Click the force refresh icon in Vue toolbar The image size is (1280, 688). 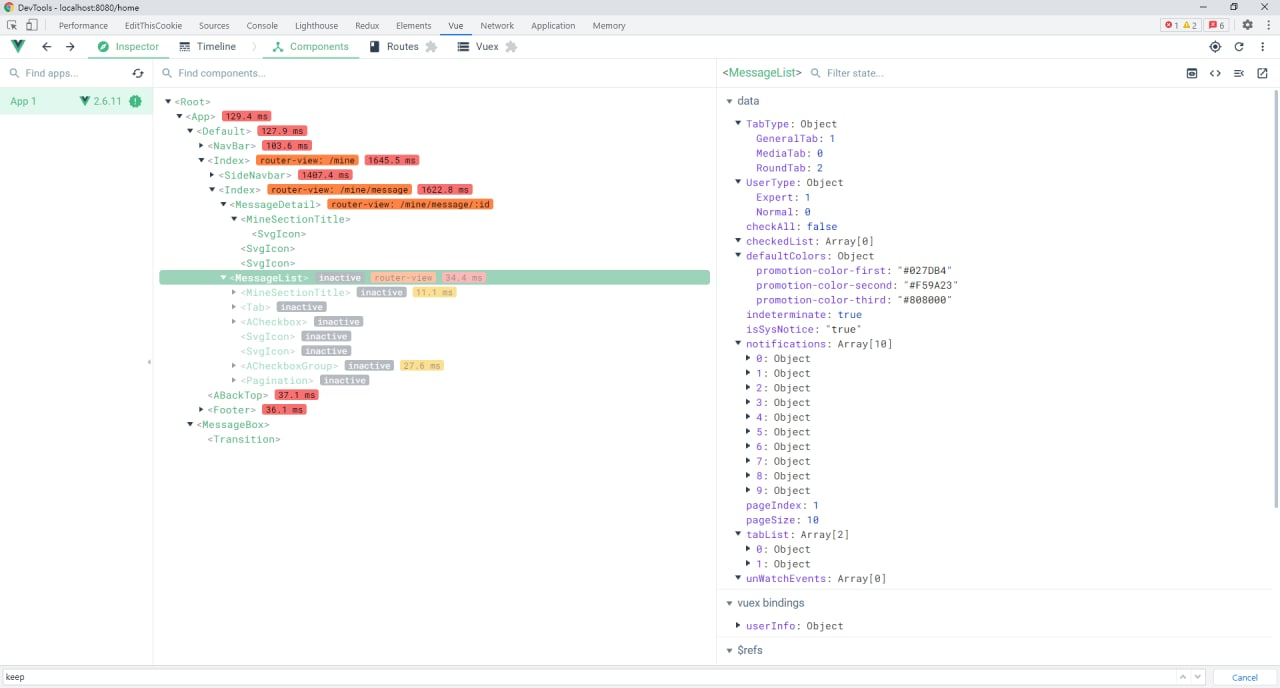coord(1239,47)
